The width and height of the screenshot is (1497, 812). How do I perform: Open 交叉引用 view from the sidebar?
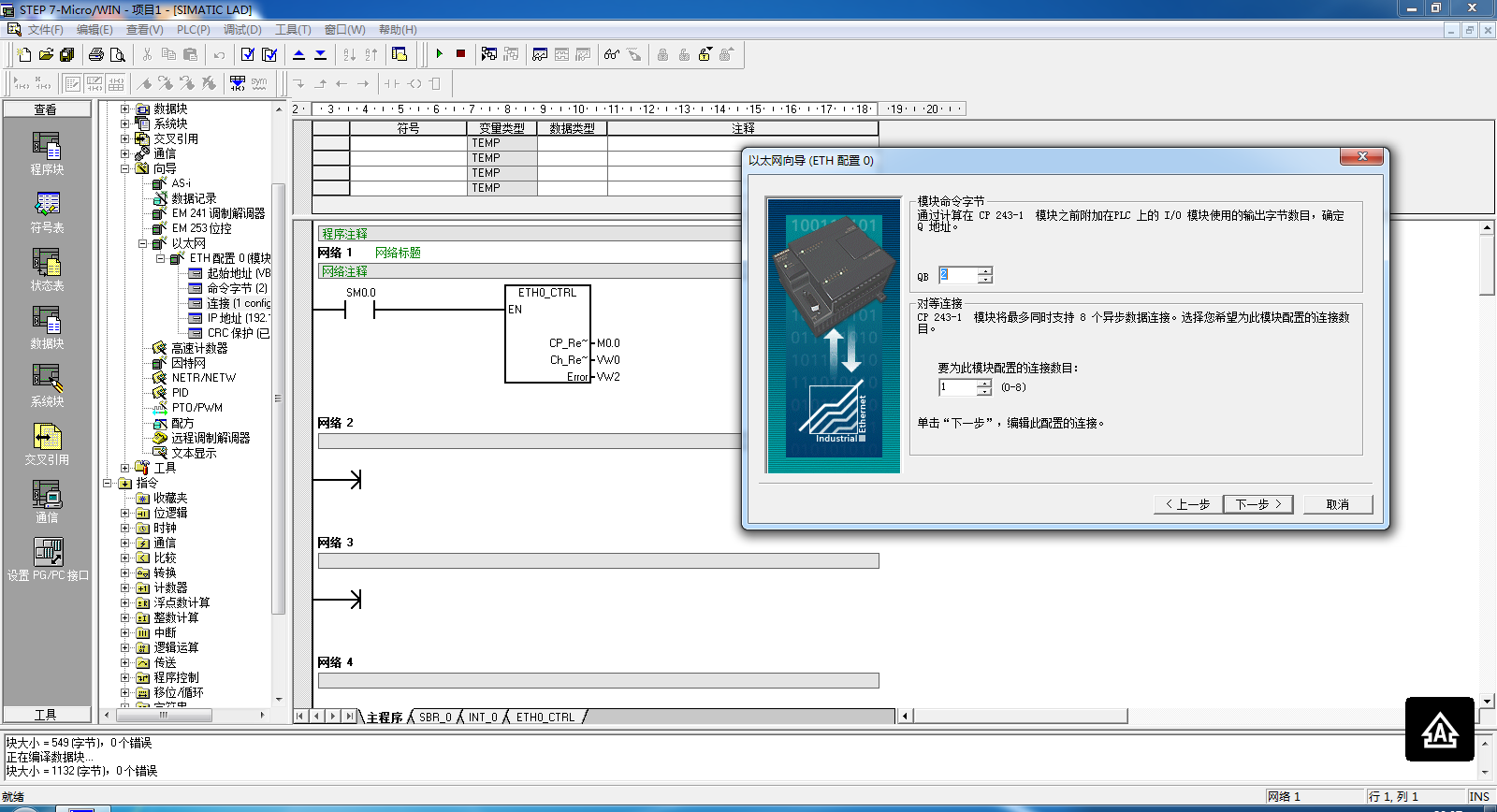(47, 443)
